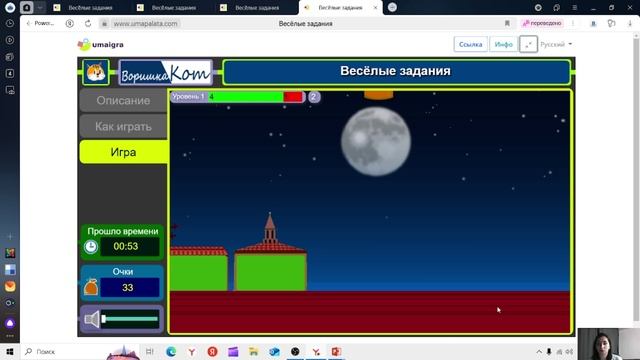Click the game volume slider track

(x=130, y=319)
